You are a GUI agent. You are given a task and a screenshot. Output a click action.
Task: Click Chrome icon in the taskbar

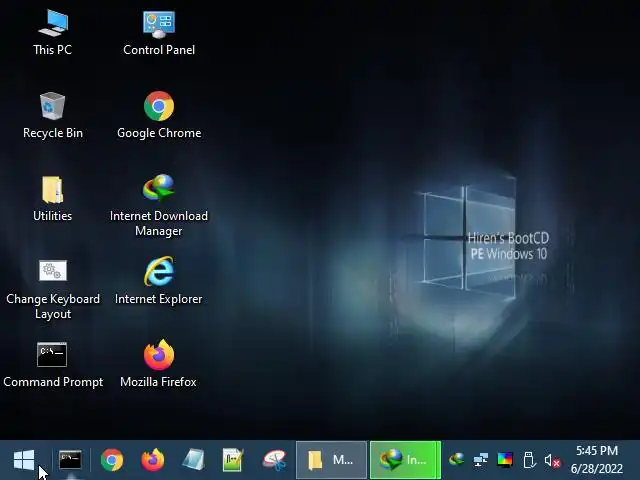tap(112, 460)
